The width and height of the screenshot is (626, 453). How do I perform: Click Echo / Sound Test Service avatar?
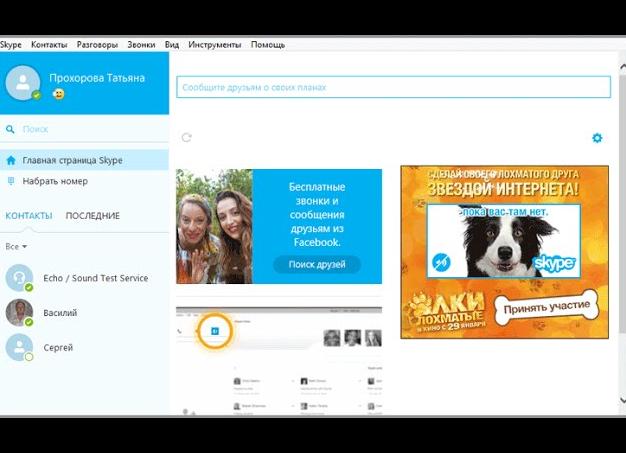pyautogui.click(x=19, y=278)
